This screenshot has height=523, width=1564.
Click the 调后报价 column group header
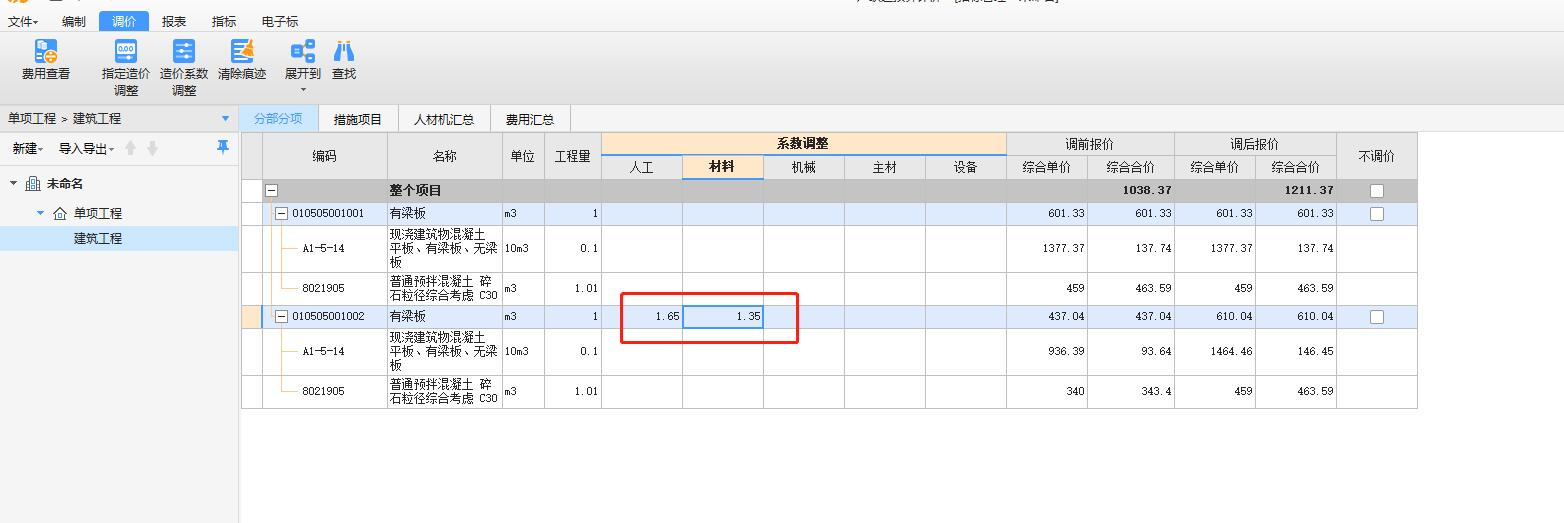[x=1255, y=144]
